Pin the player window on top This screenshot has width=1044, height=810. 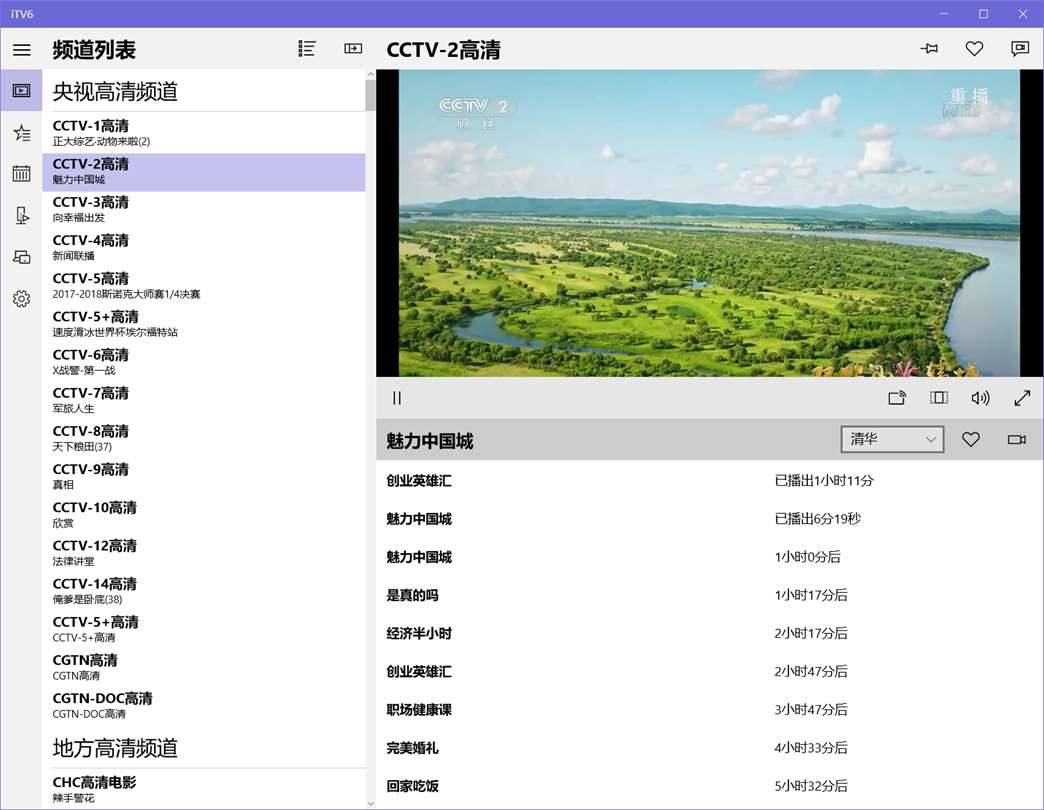pyautogui.click(x=929, y=49)
